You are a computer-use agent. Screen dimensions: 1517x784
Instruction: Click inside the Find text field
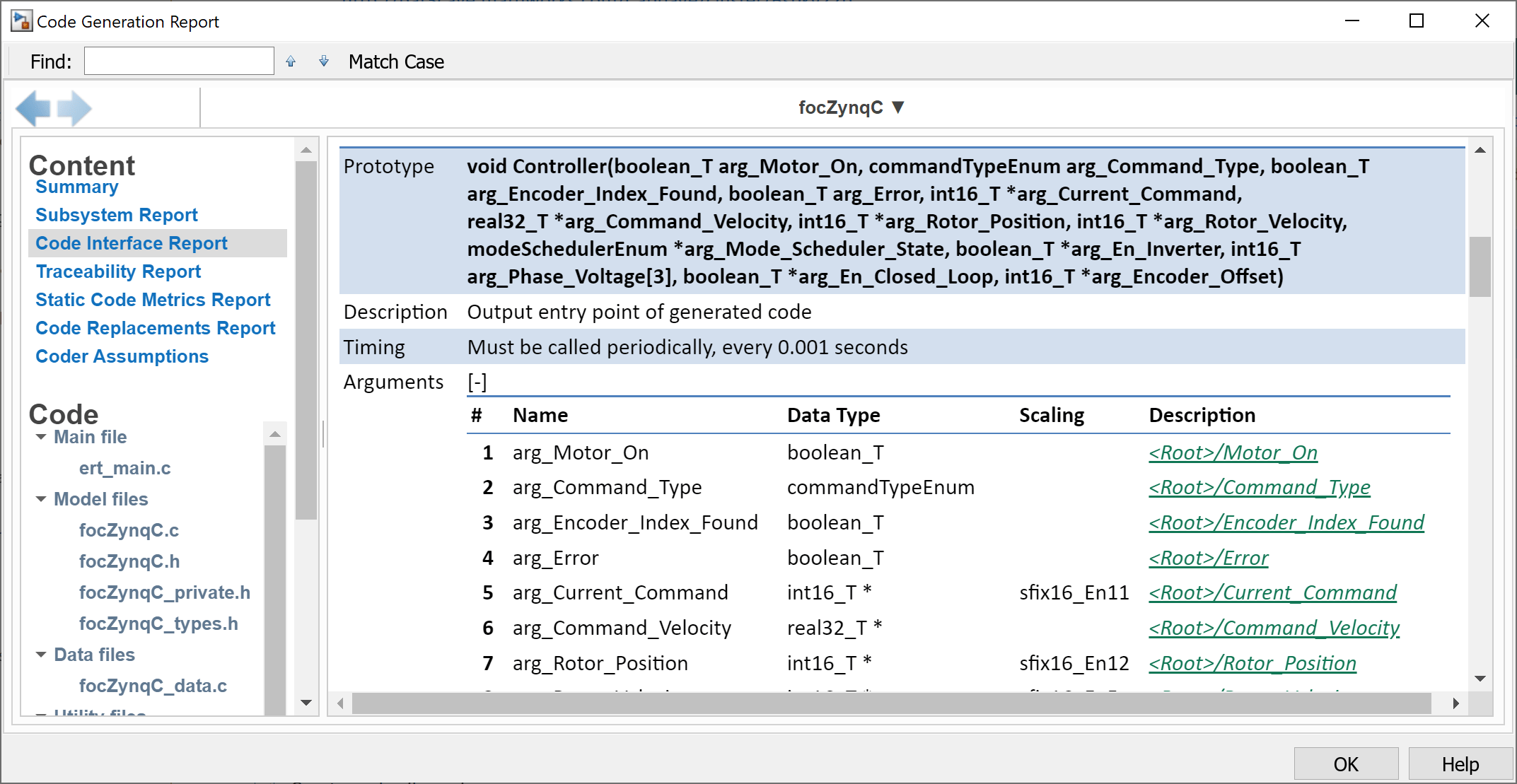pos(179,62)
